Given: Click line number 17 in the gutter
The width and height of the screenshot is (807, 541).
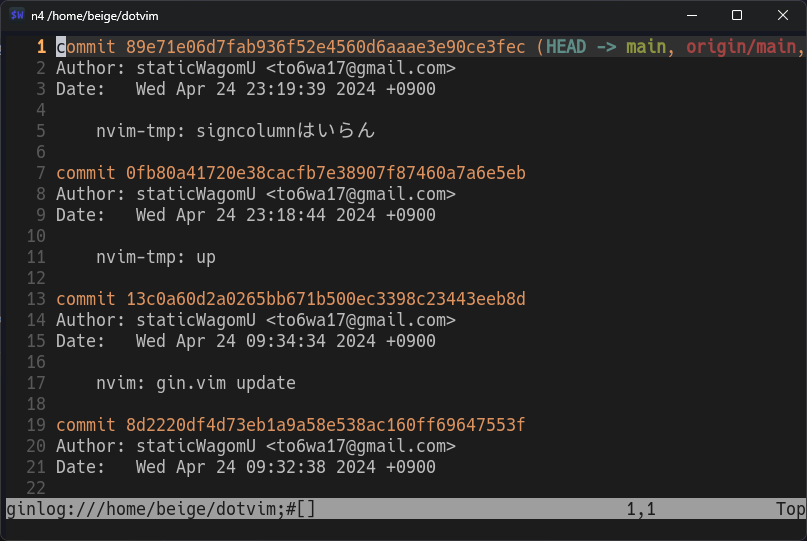Looking at the screenshot, I should (x=37, y=383).
